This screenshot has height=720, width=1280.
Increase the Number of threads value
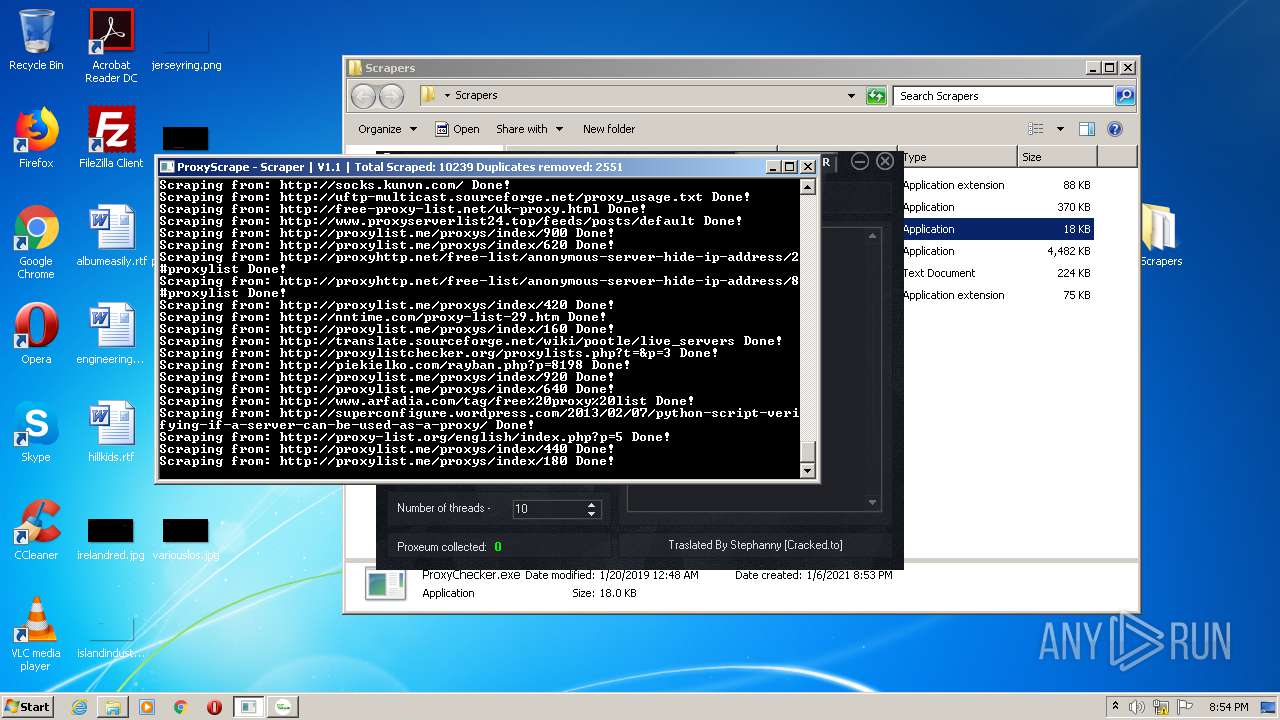point(592,504)
